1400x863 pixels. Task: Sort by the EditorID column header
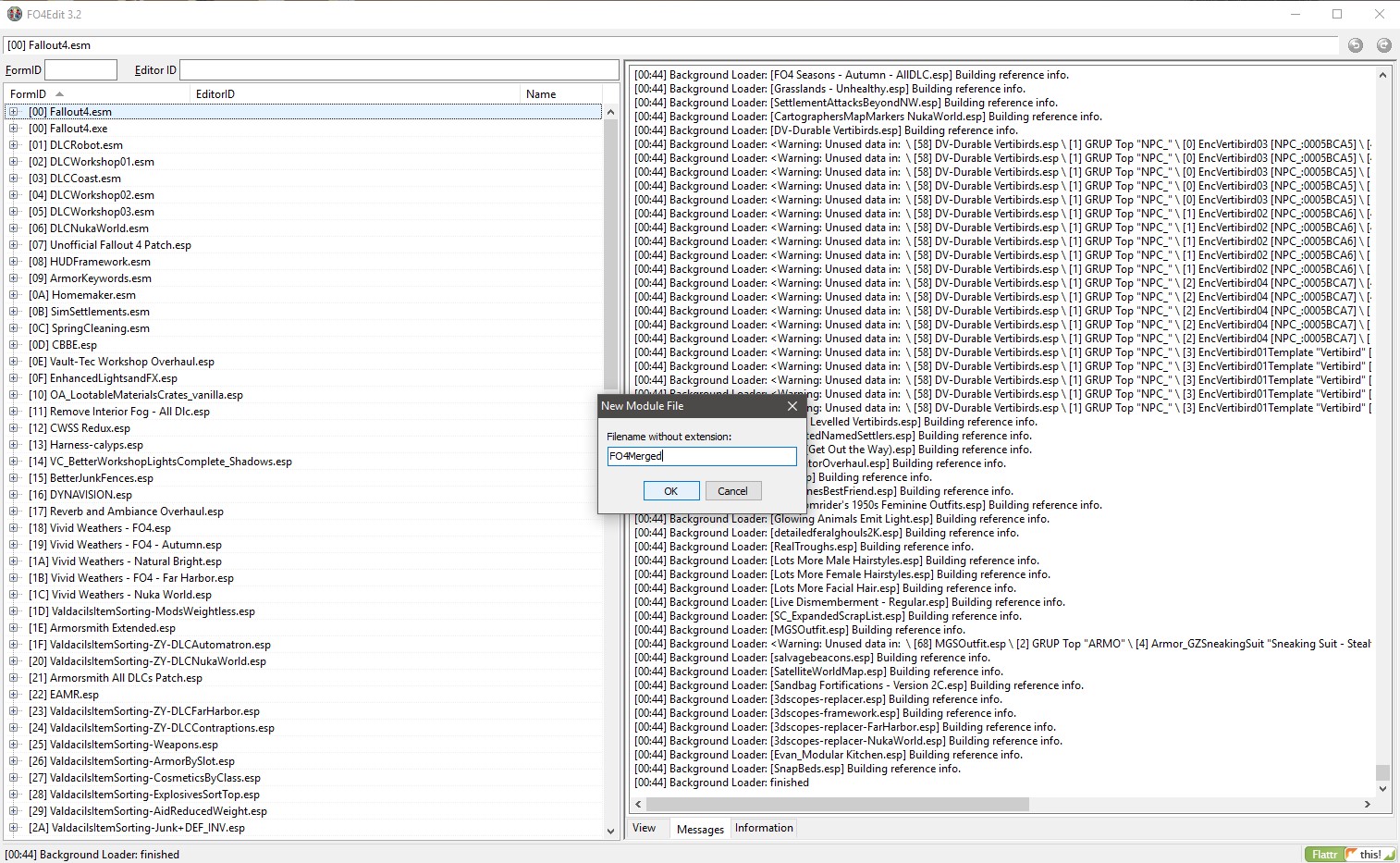[355, 93]
